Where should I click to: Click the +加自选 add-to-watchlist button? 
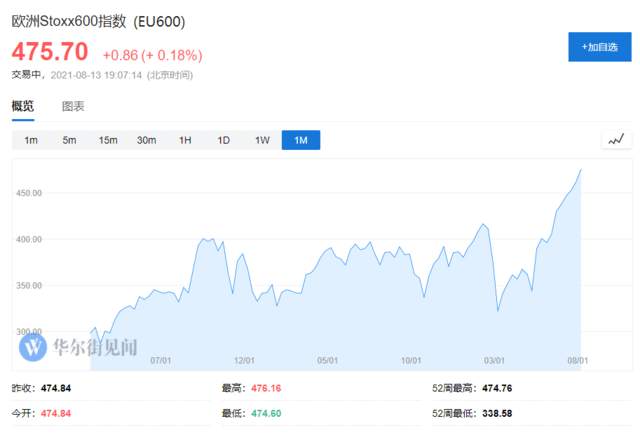click(600, 47)
